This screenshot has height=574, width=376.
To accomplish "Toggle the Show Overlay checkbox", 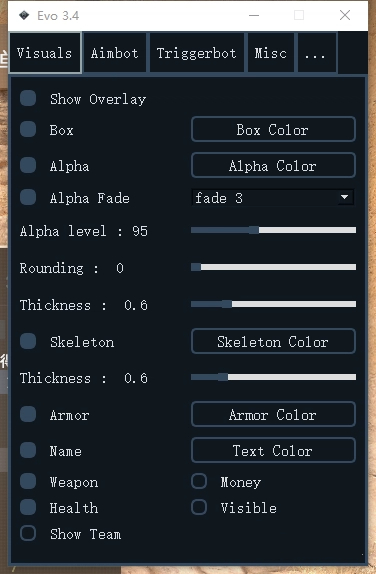I will [x=28, y=98].
